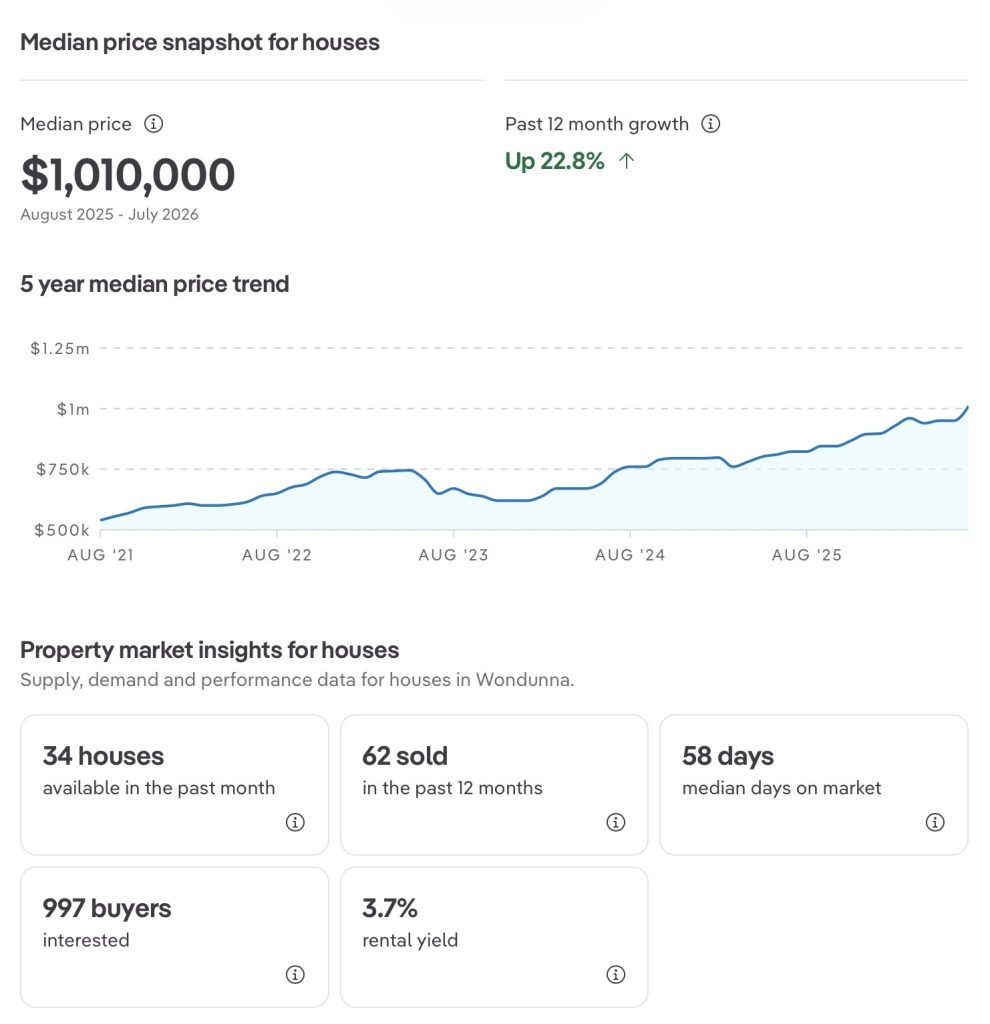
Task: Open the 34 houses available card
Action: pos(174,784)
